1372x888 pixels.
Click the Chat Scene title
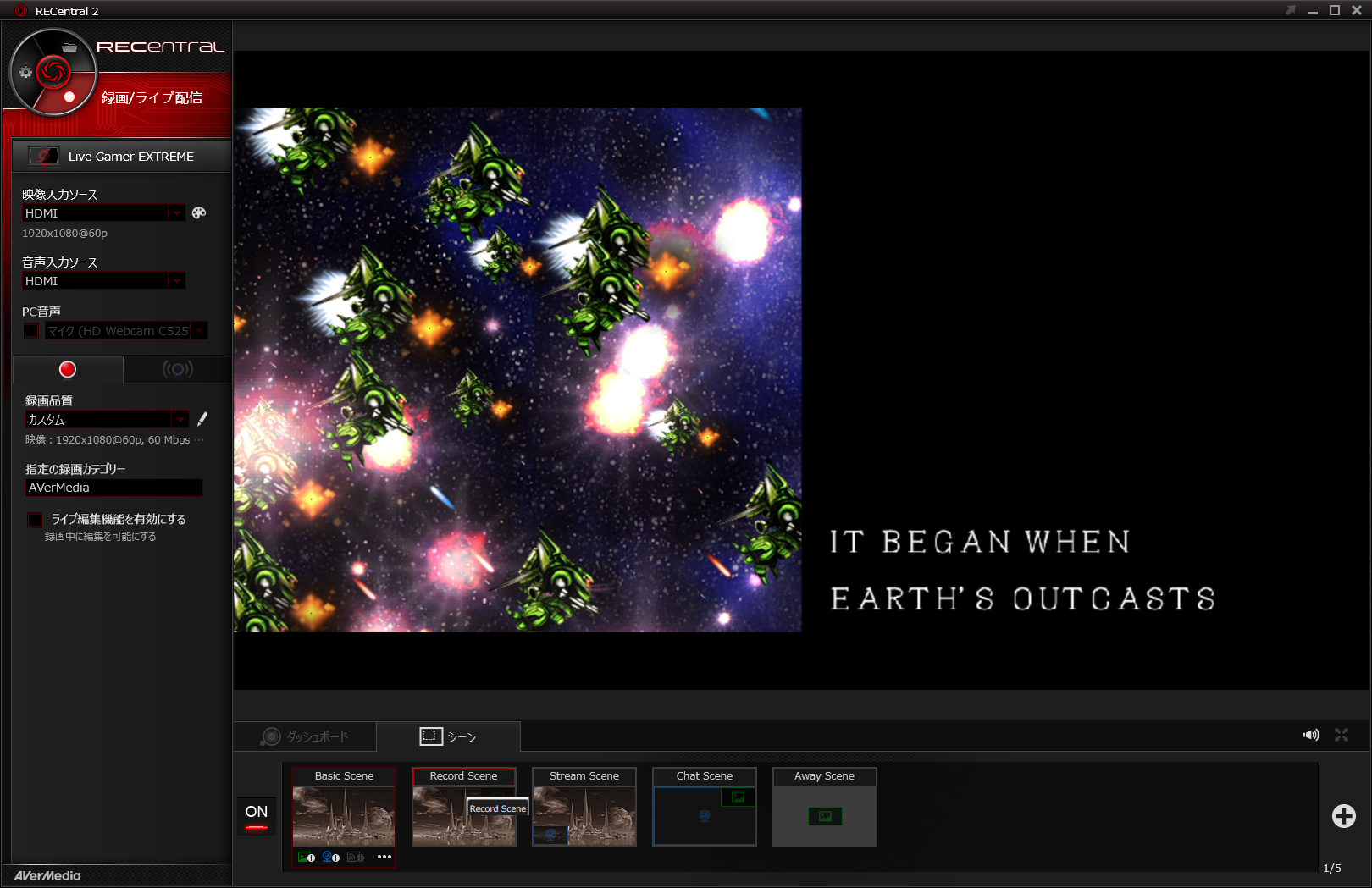705,776
